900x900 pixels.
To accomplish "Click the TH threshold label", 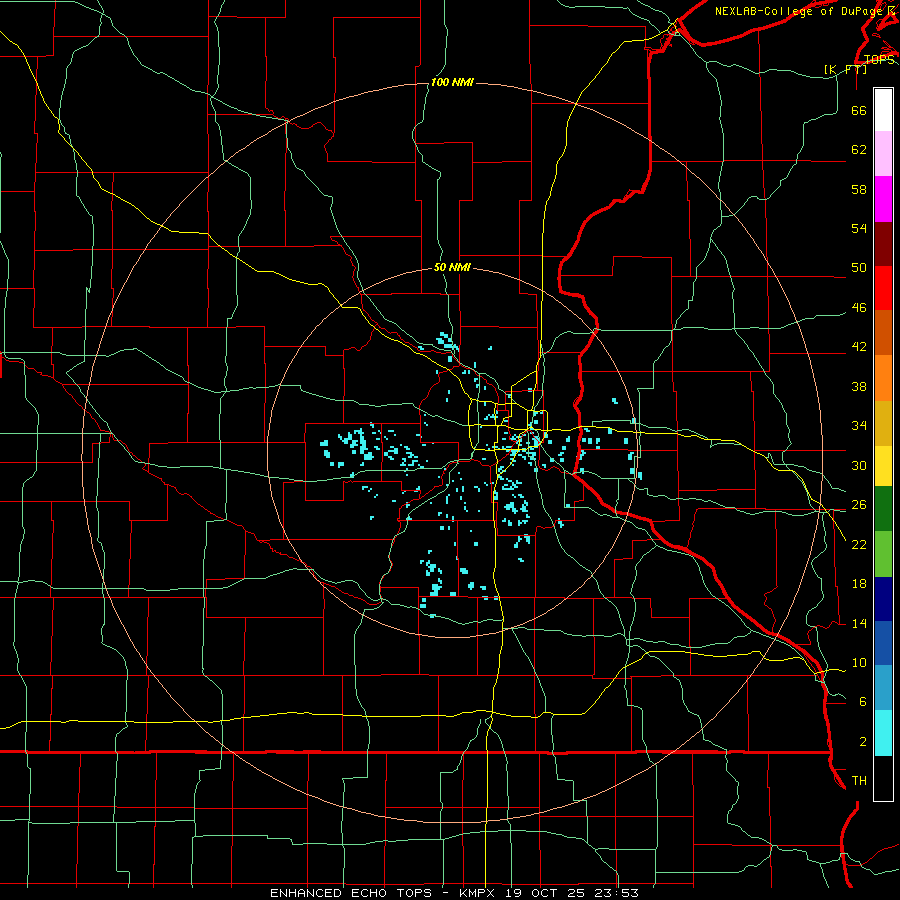I will 859,781.
